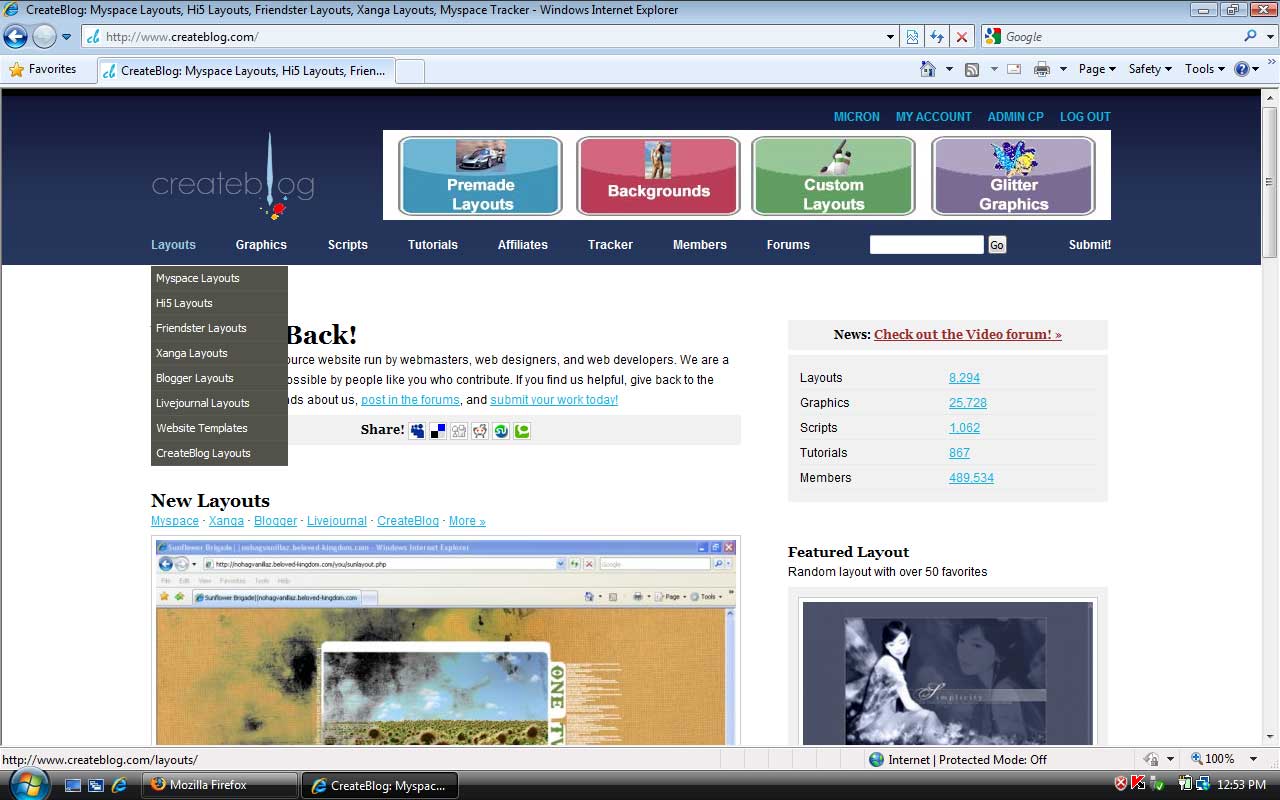
Task: Expand the address bar URL history dropdown
Action: tap(890, 37)
